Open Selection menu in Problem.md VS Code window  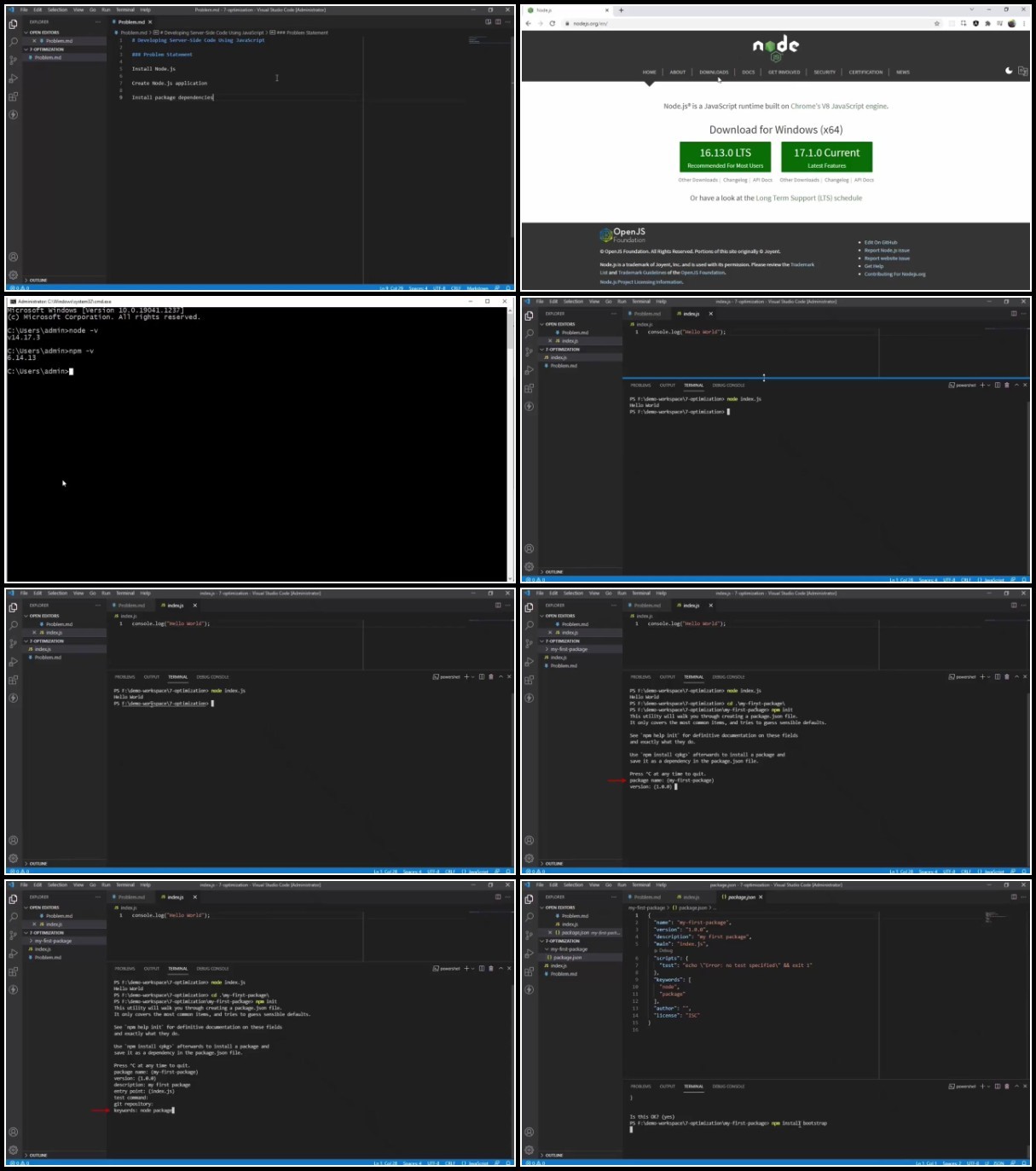tap(57, 10)
